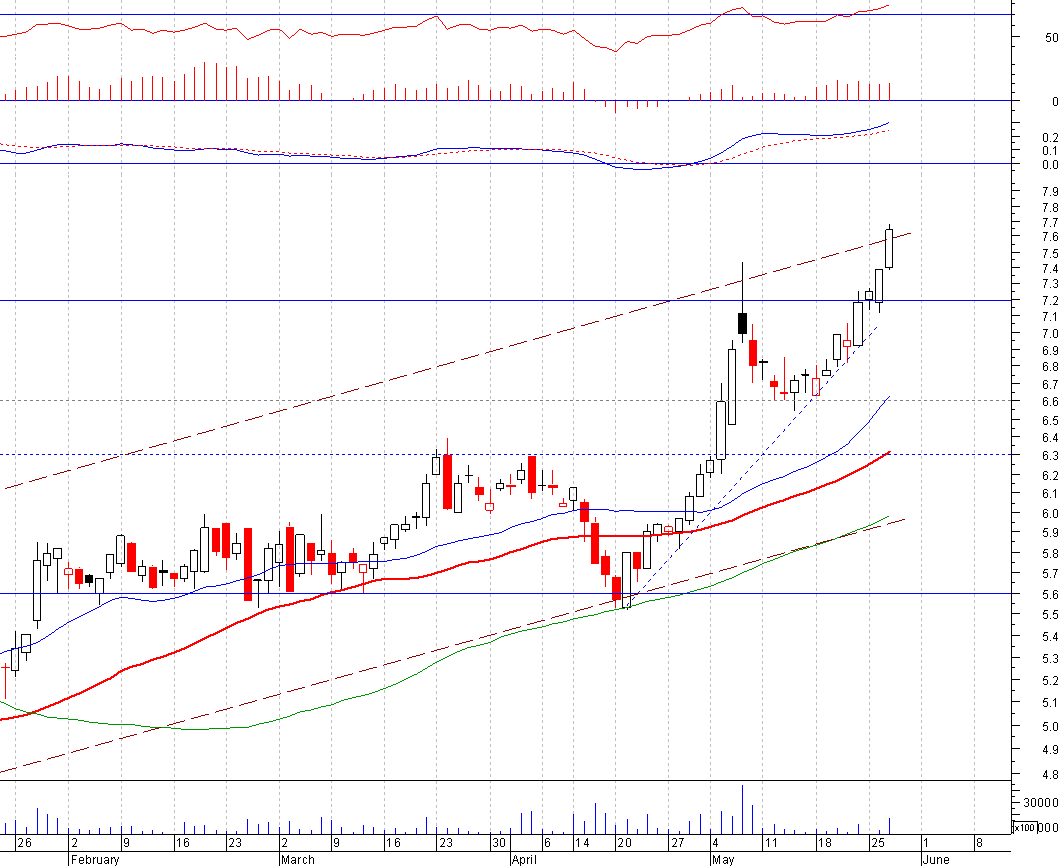The image size is (1062, 866).
Task: Click the May month label
Action: click(x=723, y=859)
